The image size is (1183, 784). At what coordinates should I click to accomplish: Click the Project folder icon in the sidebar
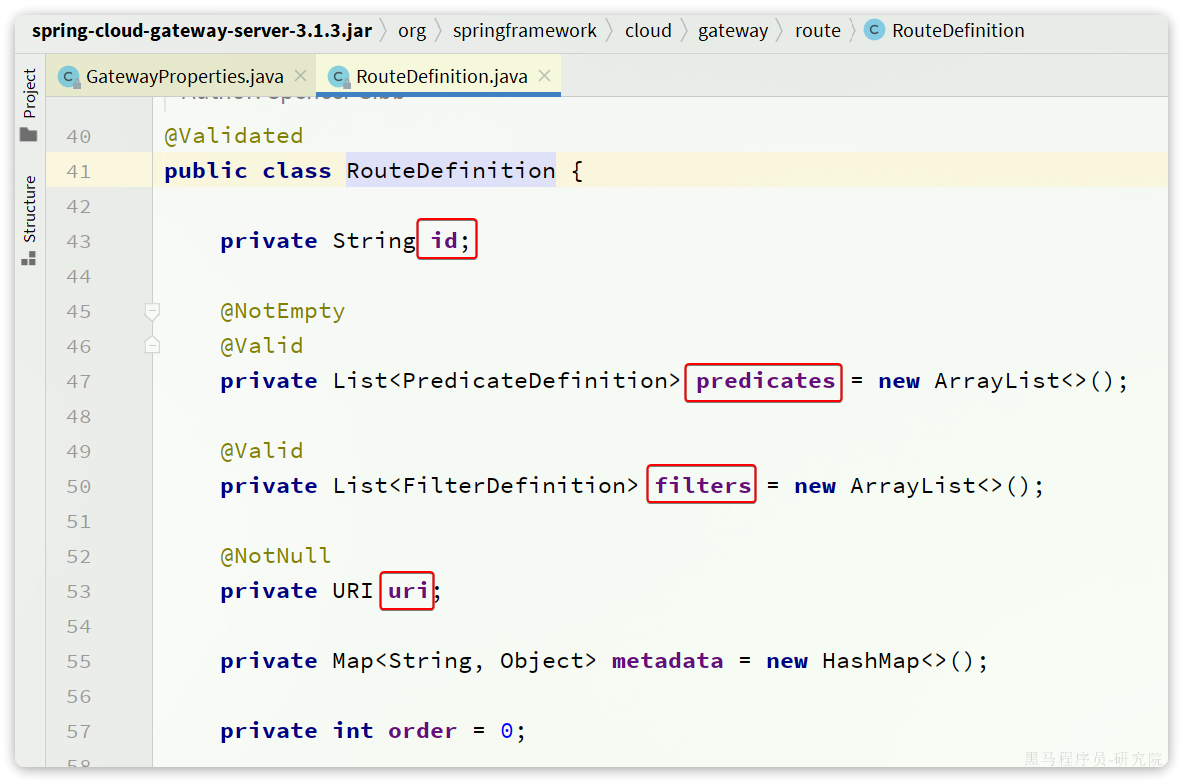click(29, 135)
